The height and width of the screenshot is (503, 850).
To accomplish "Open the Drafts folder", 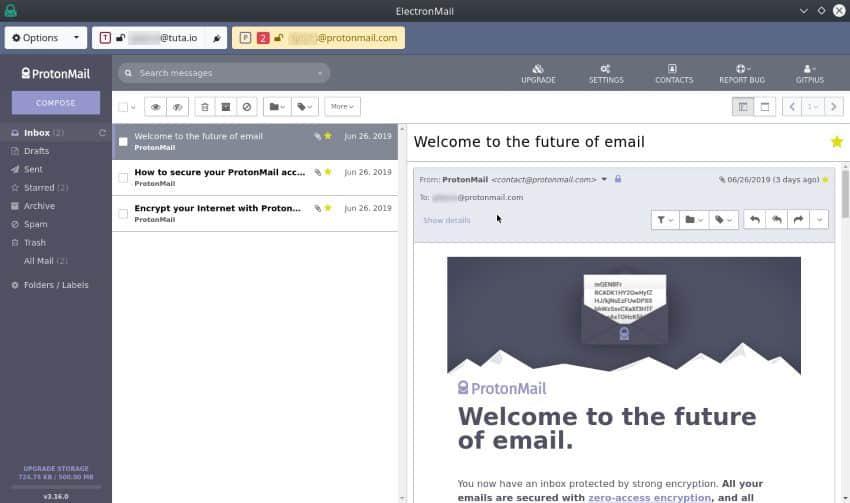I will point(36,151).
